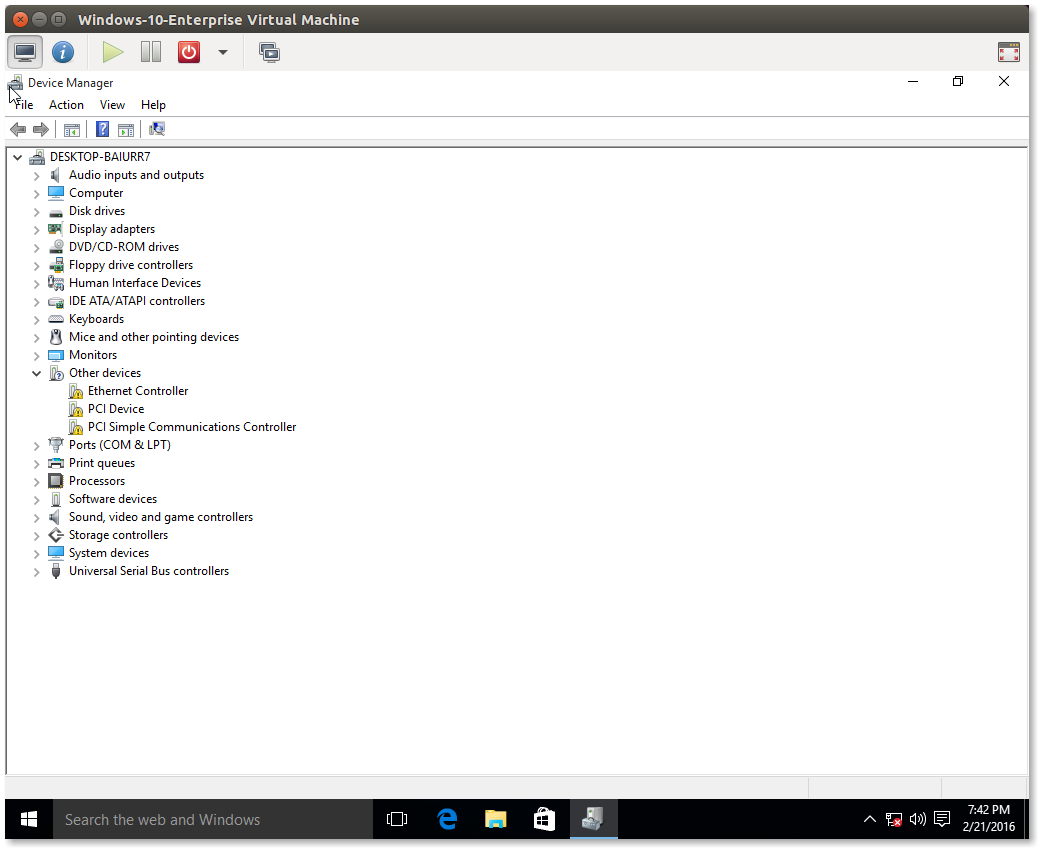Viewport: 1038px width, 848px height.
Task: Show the VM graphical console view
Action: pyautogui.click(x=25, y=52)
